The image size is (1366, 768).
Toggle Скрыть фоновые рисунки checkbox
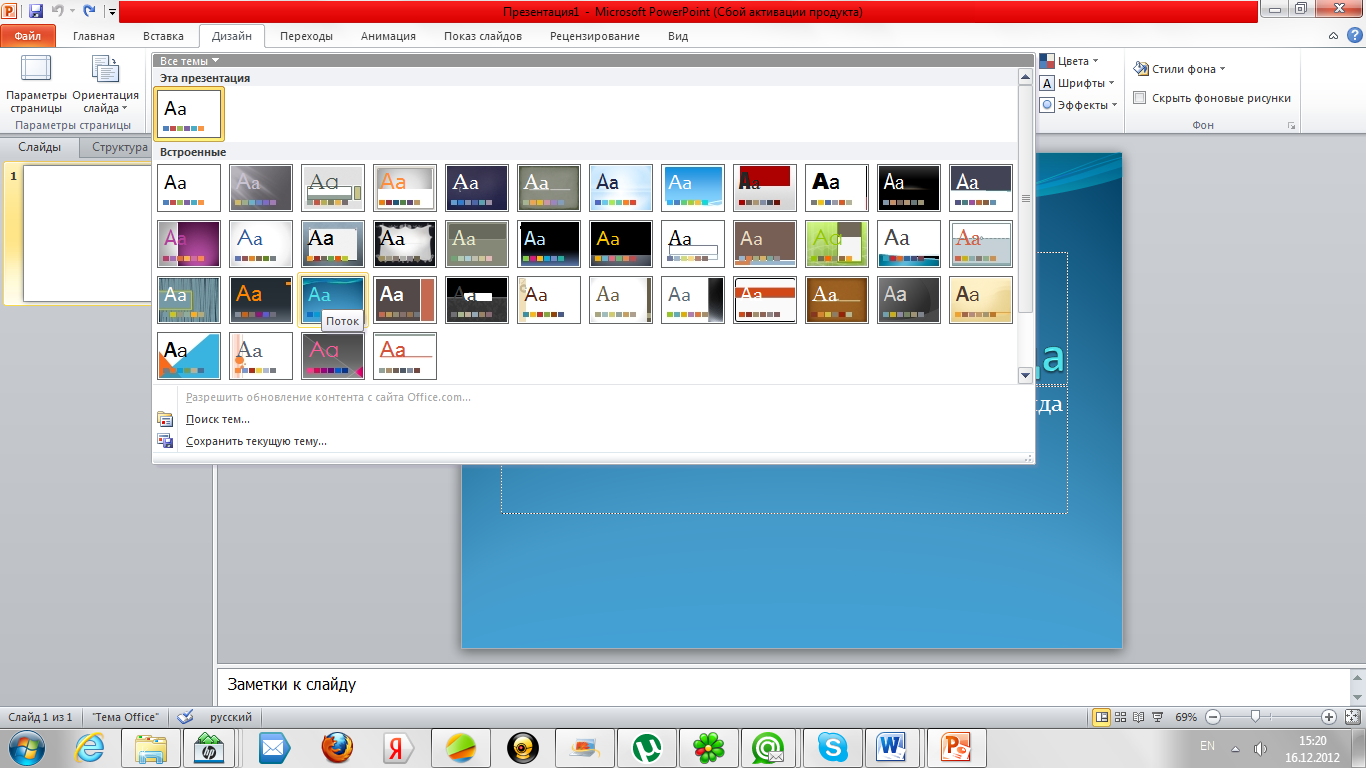[1139, 98]
